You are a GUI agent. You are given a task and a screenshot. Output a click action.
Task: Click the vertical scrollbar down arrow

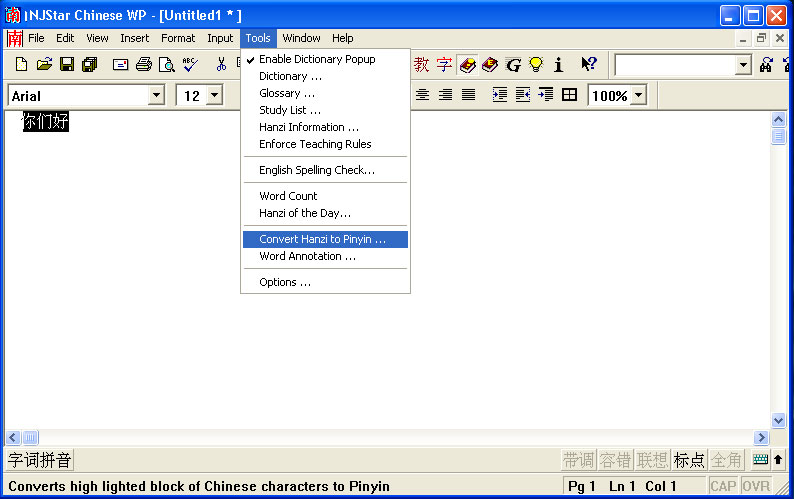pyautogui.click(x=778, y=420)
